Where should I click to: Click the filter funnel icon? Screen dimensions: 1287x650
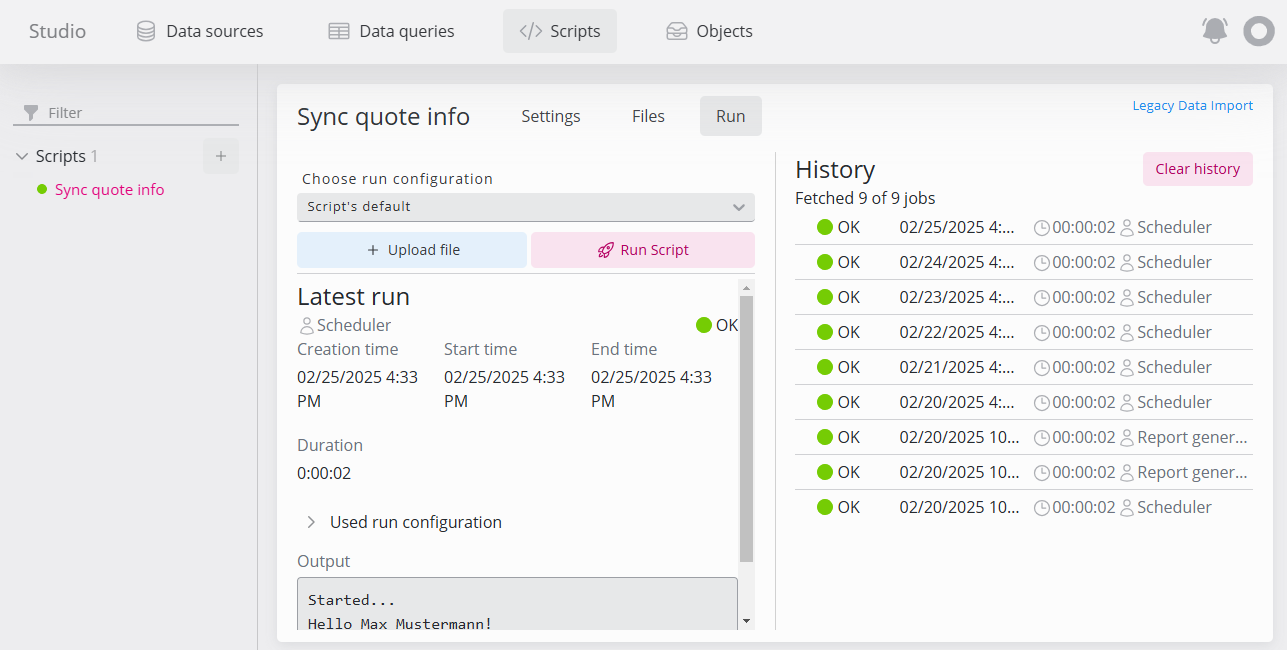pyautogui.click(x=31, y=113)
